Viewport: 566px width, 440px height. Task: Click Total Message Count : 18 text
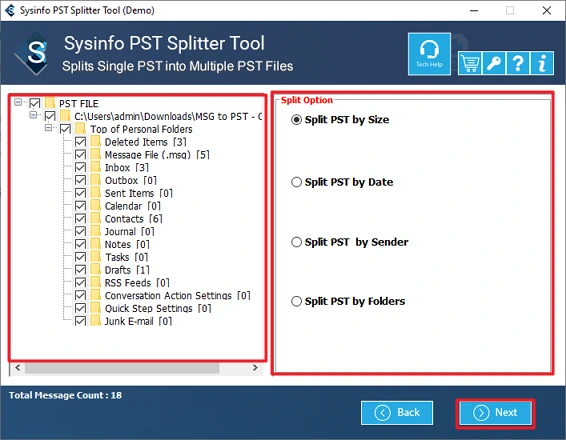tap(65, 395)
